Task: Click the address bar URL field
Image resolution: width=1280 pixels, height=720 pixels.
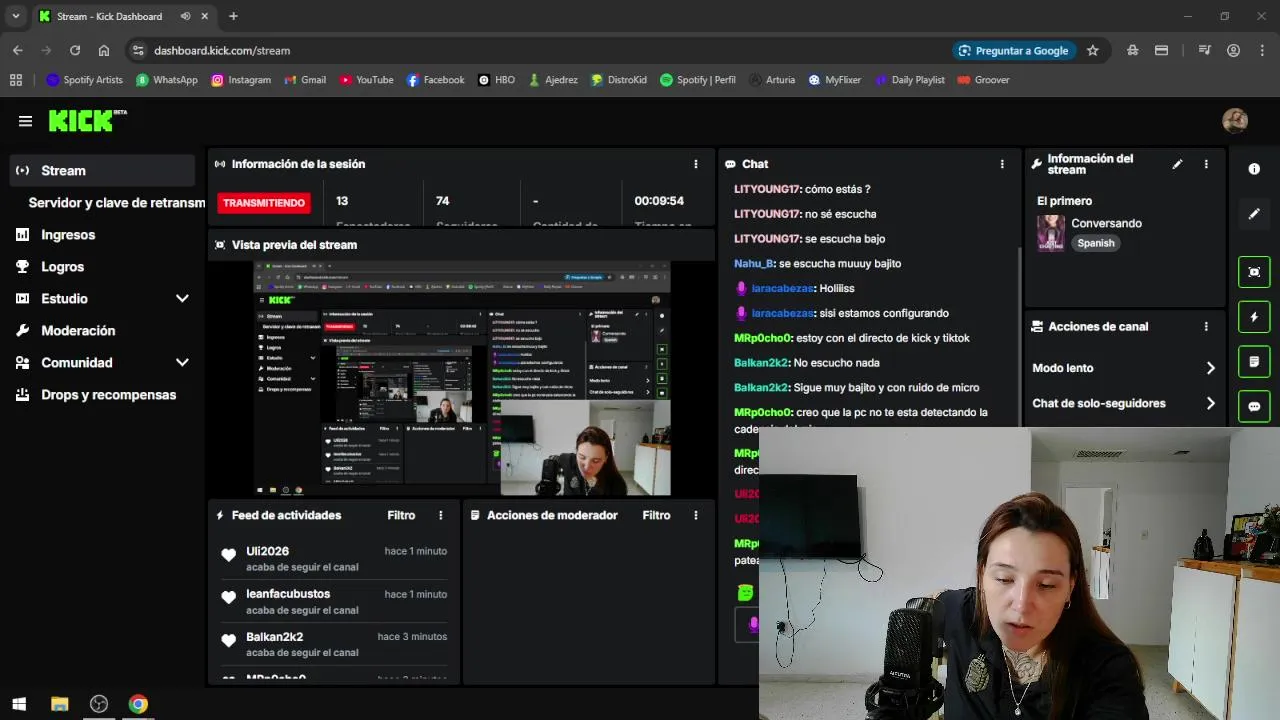Action: coord(540,50)
